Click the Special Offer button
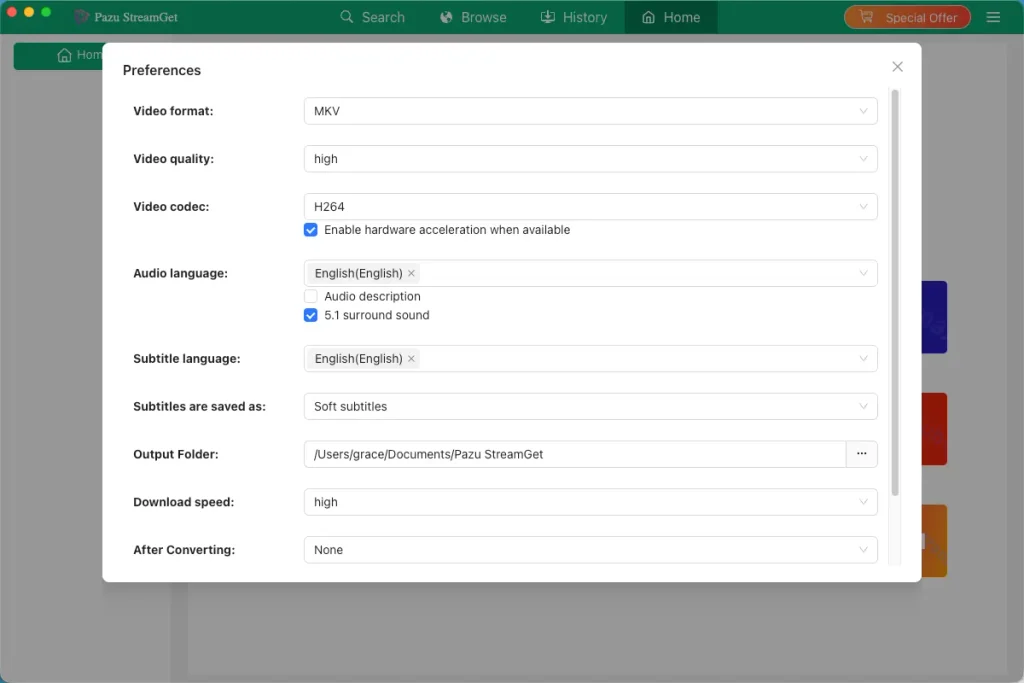This screenshot has width=1024, height=683. tap(907, 18)
